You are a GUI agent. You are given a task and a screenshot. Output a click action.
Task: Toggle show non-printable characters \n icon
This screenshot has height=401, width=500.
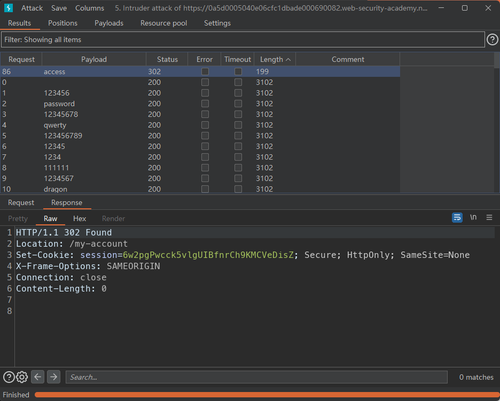[473, 218]
